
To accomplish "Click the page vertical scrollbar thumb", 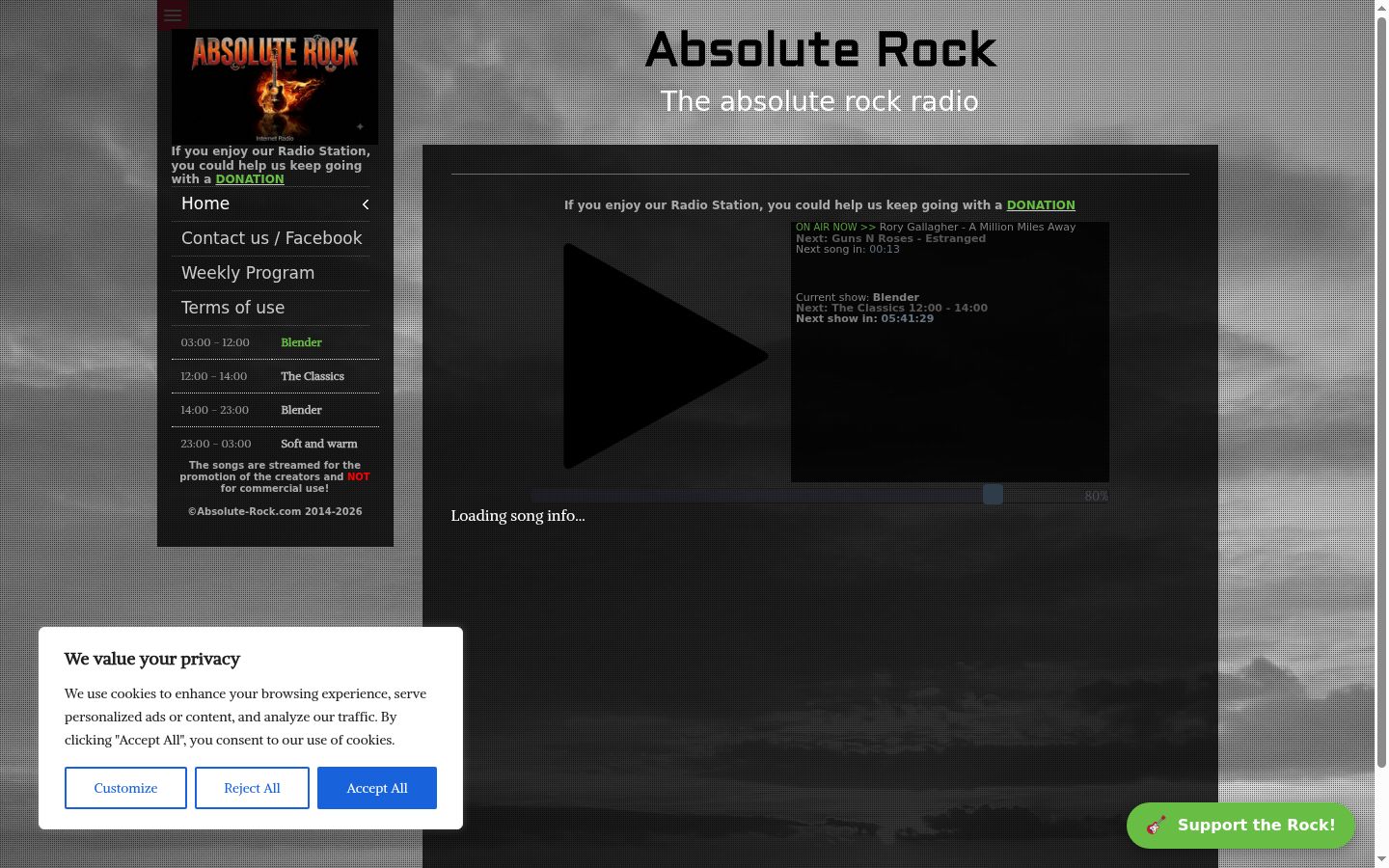I will pos(1381,393).
